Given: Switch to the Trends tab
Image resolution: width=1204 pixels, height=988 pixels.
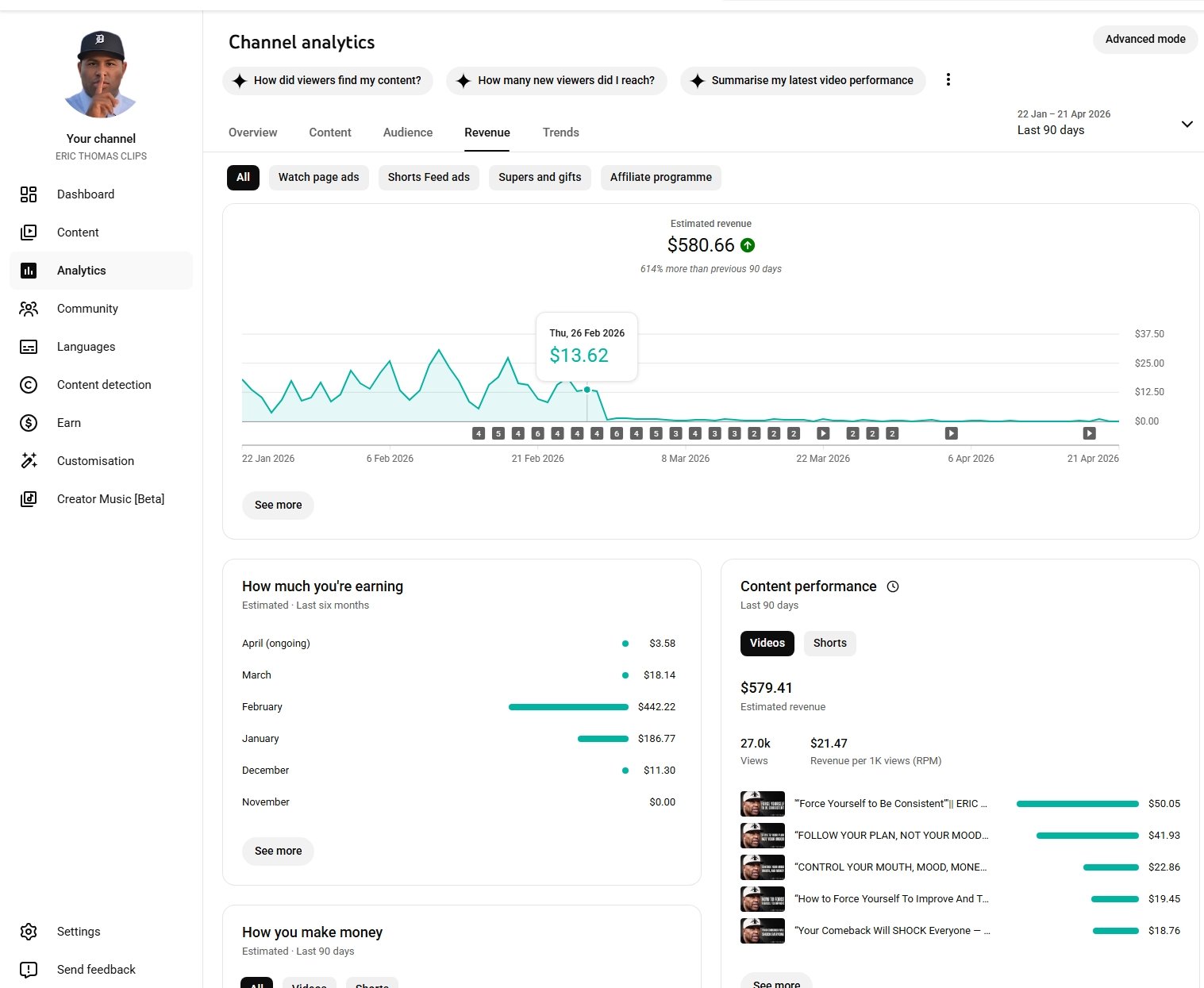Looking at the screenshot, I should (560, 133).
